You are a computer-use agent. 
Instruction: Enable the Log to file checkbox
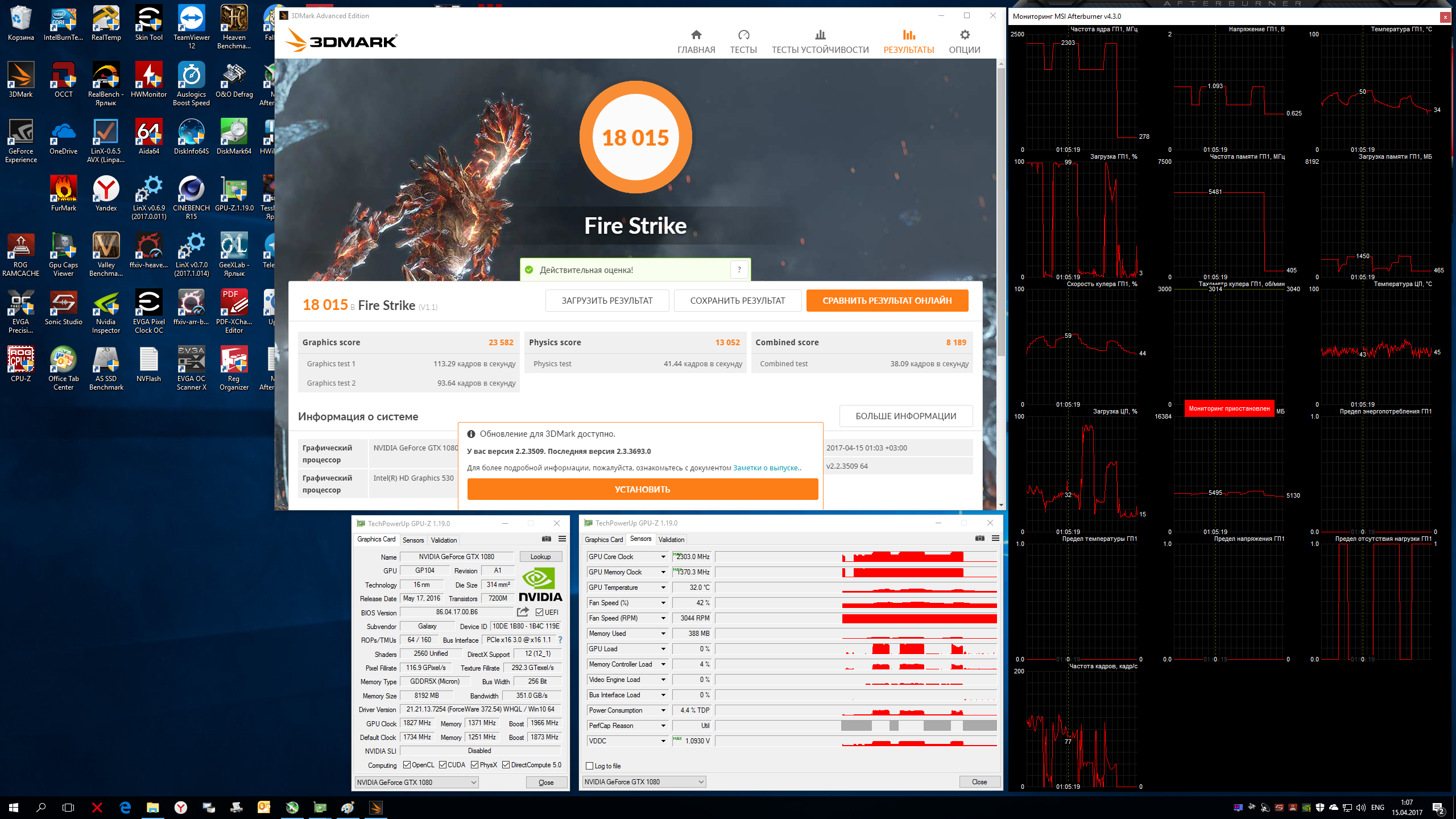tap(590, 766)
